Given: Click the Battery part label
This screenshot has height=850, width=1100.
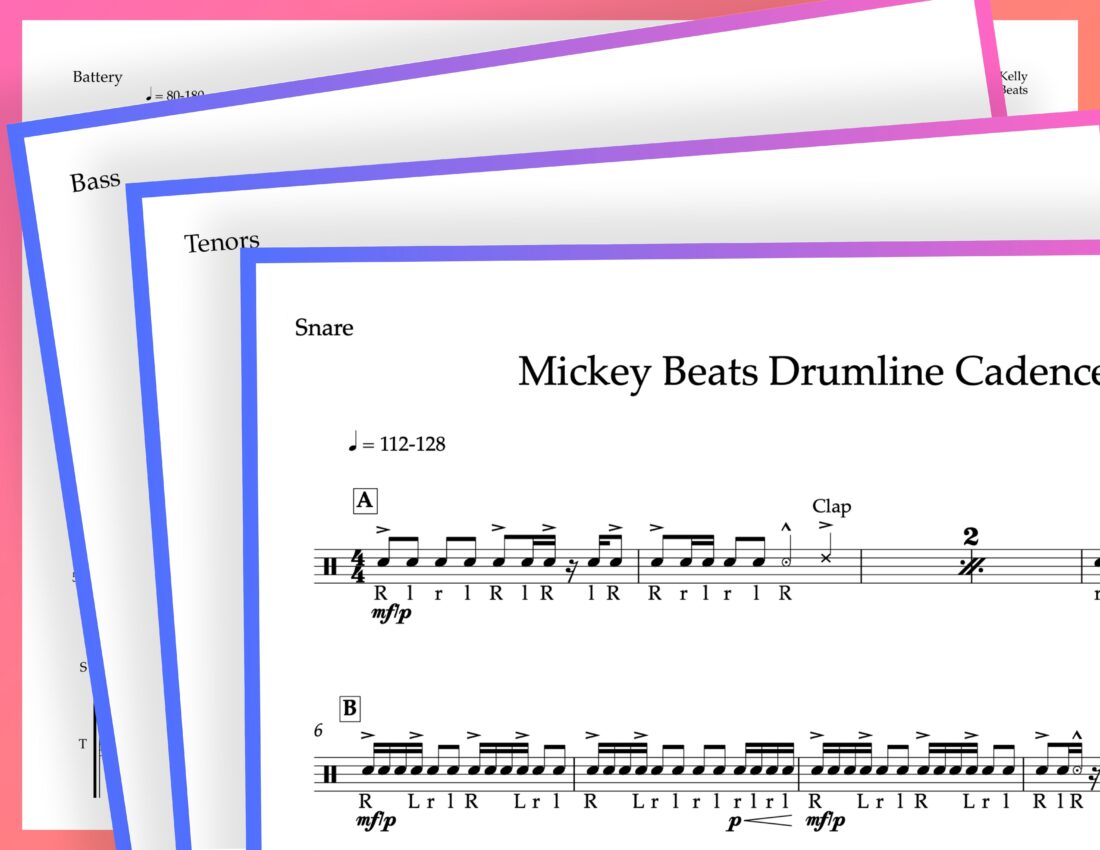Looking at the screenshot, I should pos(96,76).
